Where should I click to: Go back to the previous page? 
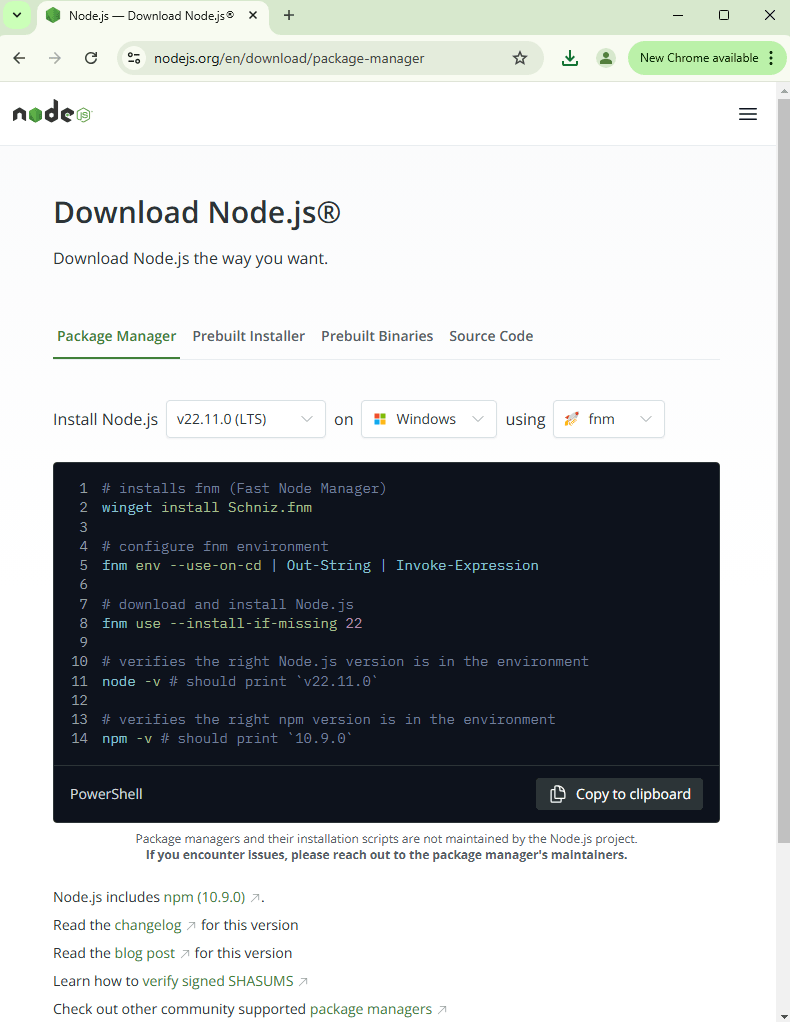pos(20,58)
